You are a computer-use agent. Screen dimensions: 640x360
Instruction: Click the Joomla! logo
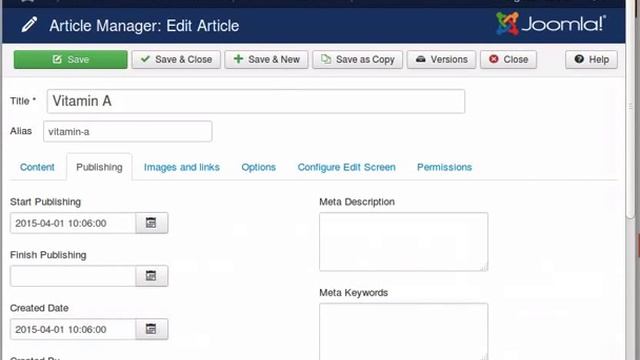click(551, 24)
